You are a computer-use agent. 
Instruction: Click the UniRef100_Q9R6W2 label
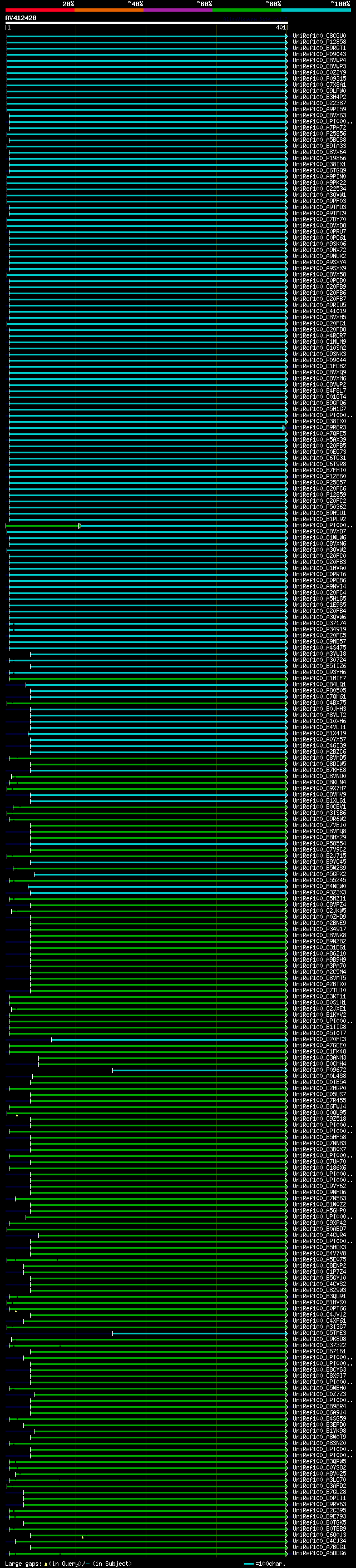tap(319, 819)
